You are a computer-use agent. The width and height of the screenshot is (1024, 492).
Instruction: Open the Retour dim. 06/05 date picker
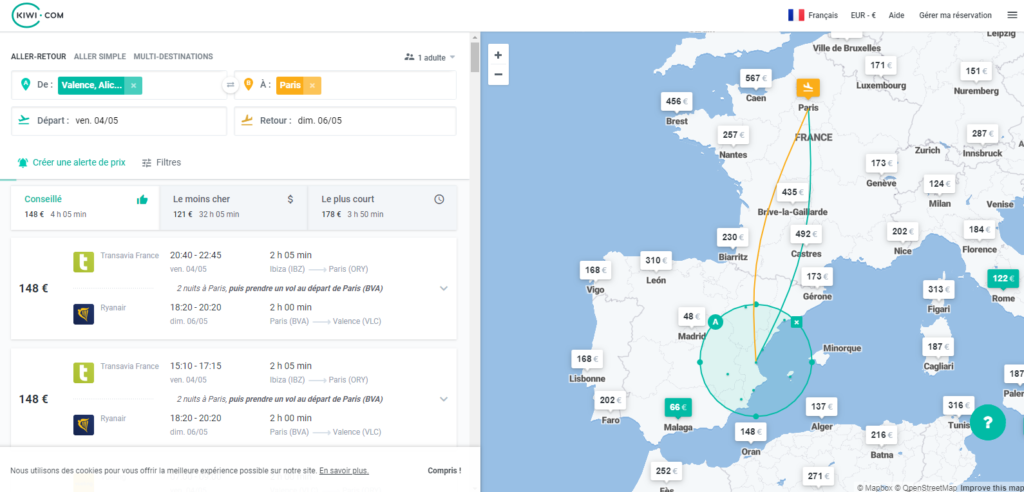tap(345, 121)
